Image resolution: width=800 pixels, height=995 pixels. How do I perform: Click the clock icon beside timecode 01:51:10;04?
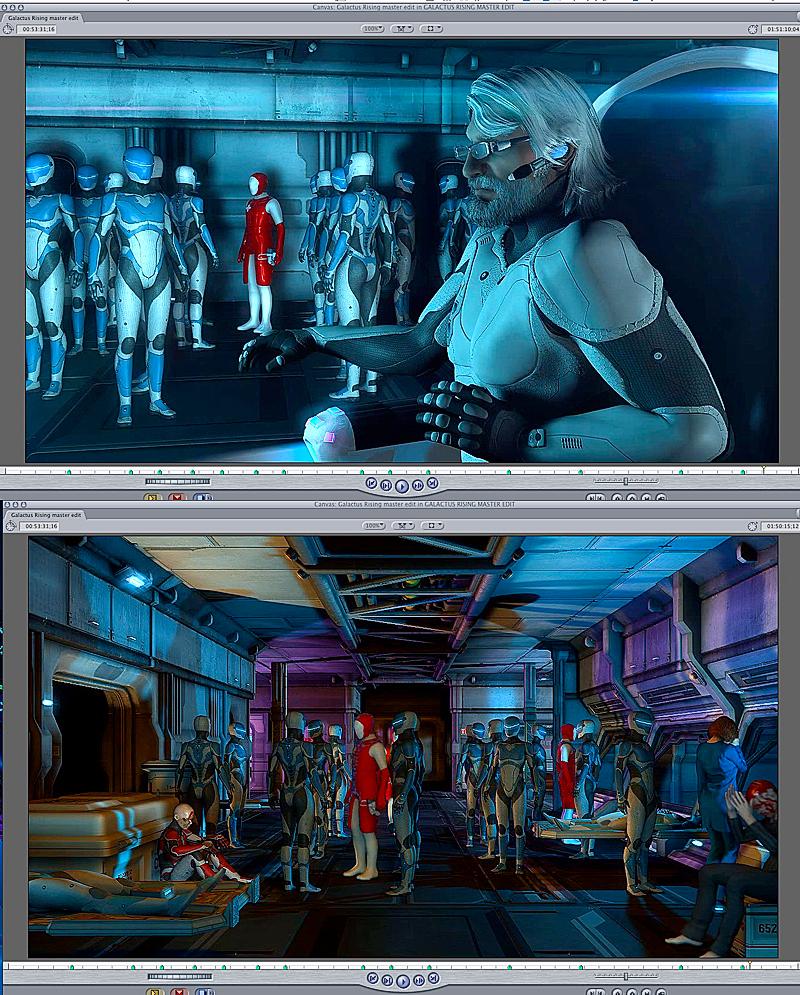click(x=752, y=29)
